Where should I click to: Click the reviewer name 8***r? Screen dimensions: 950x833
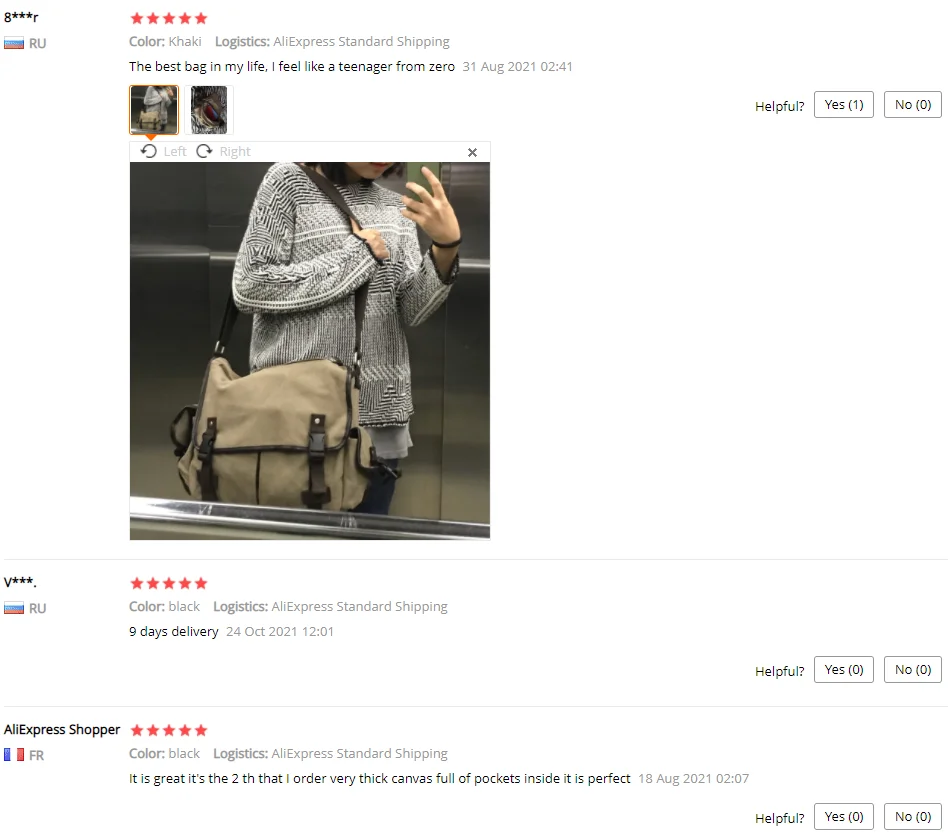[x=21, y=17]
